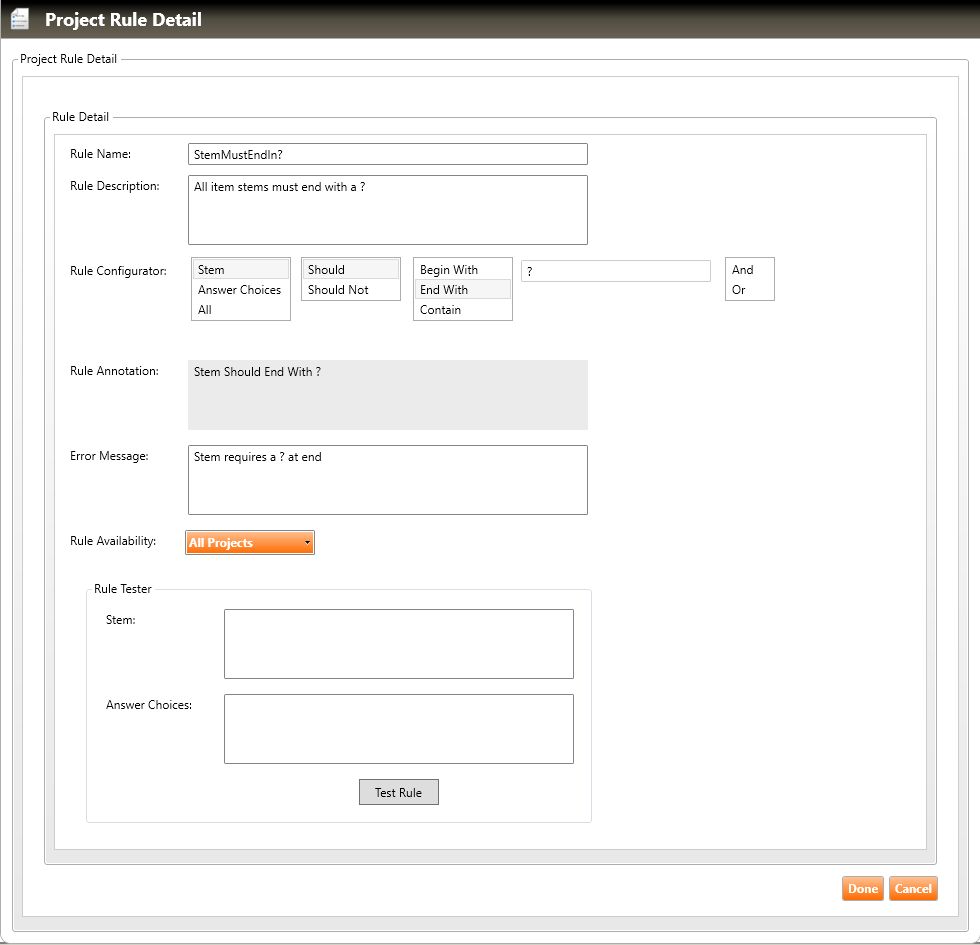Image resolution: width=980 pixels, height=945 pixels.
Task: Select Or logical connector
Action: tap(749, 290)
